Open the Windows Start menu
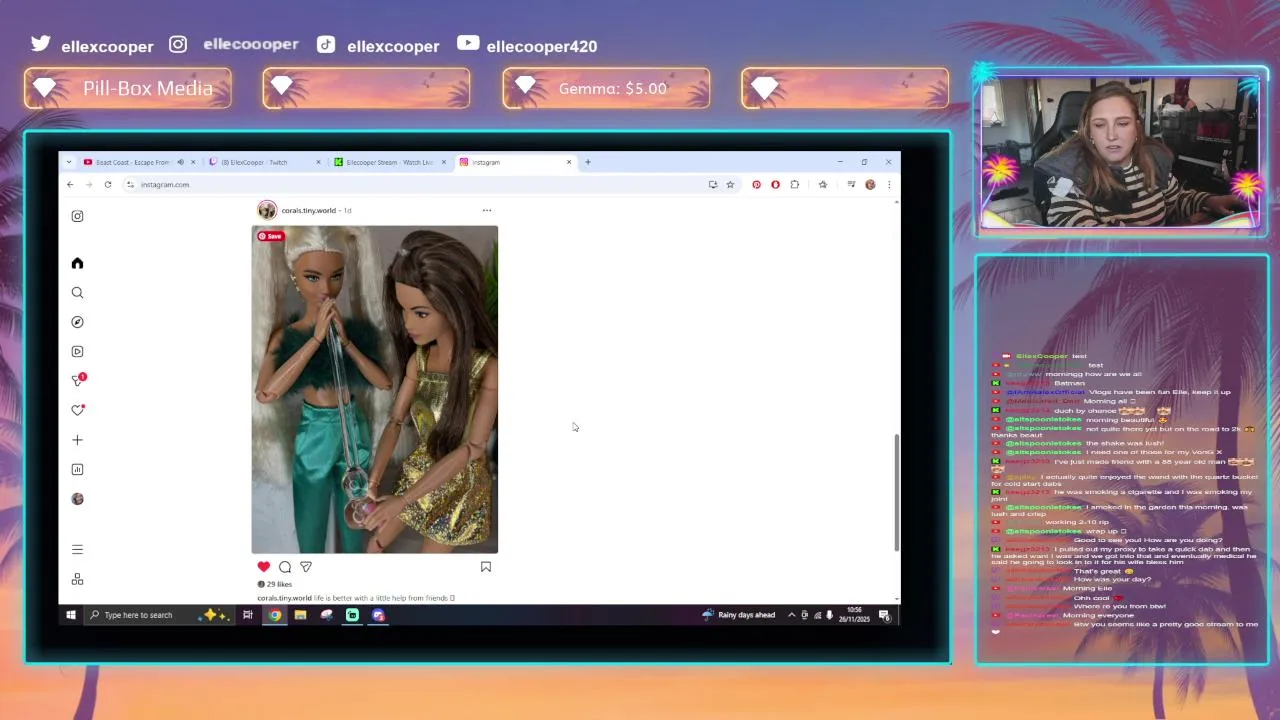 (x=71, y=615)
